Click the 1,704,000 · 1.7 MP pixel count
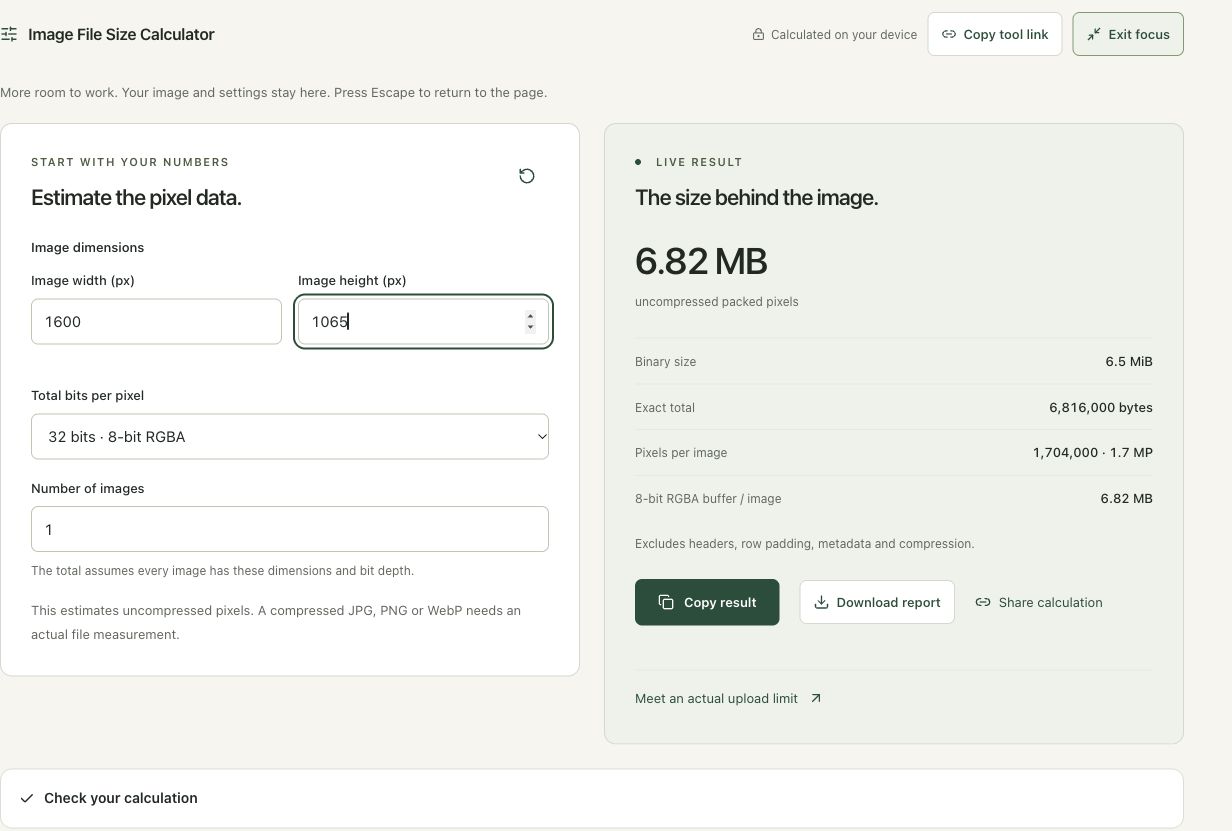This screenshot has width=1232, height=831. pyautogui.click(x=1093, y=452)
